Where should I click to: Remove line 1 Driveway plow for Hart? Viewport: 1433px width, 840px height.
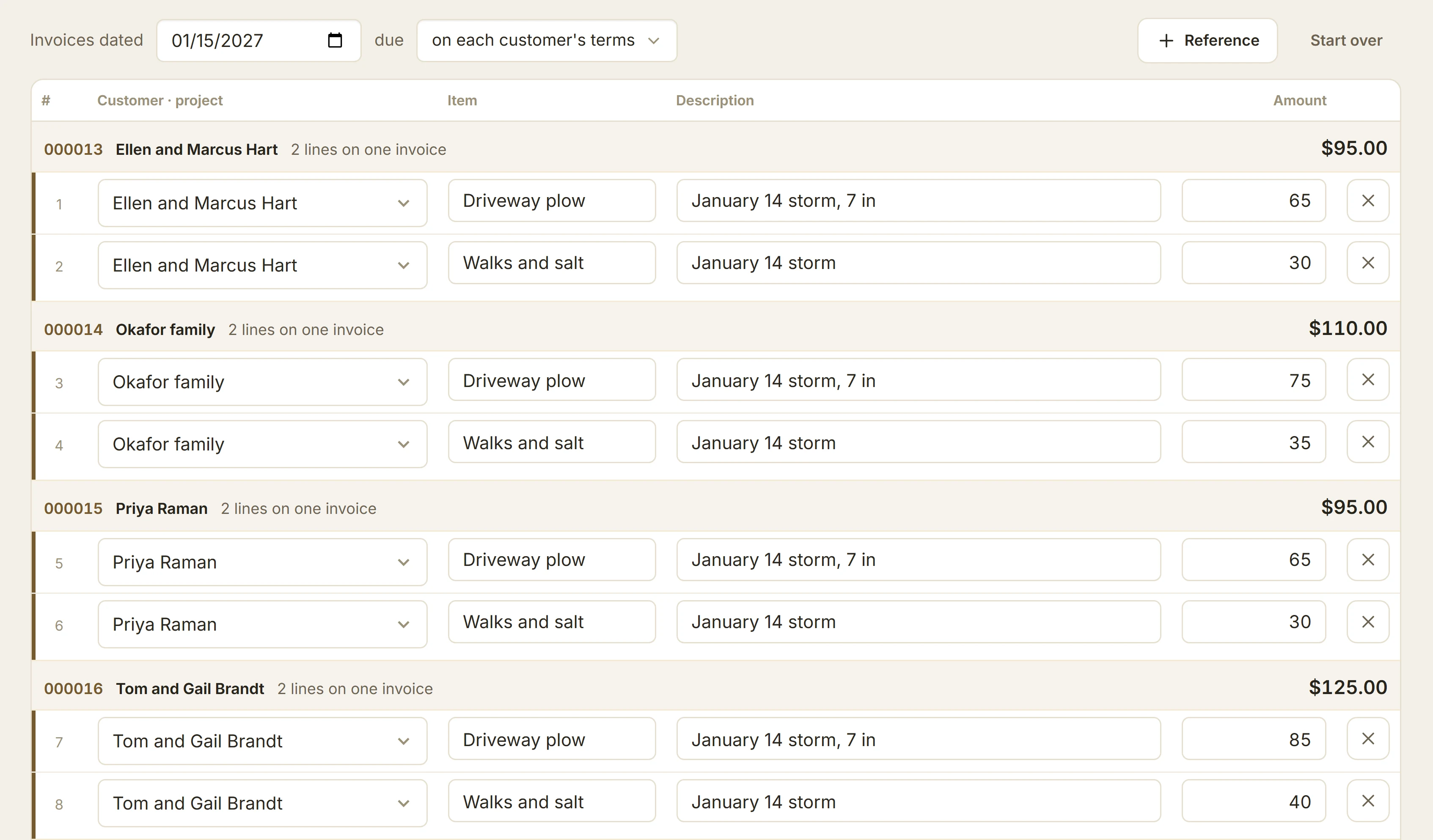(x=1367, y=200)
